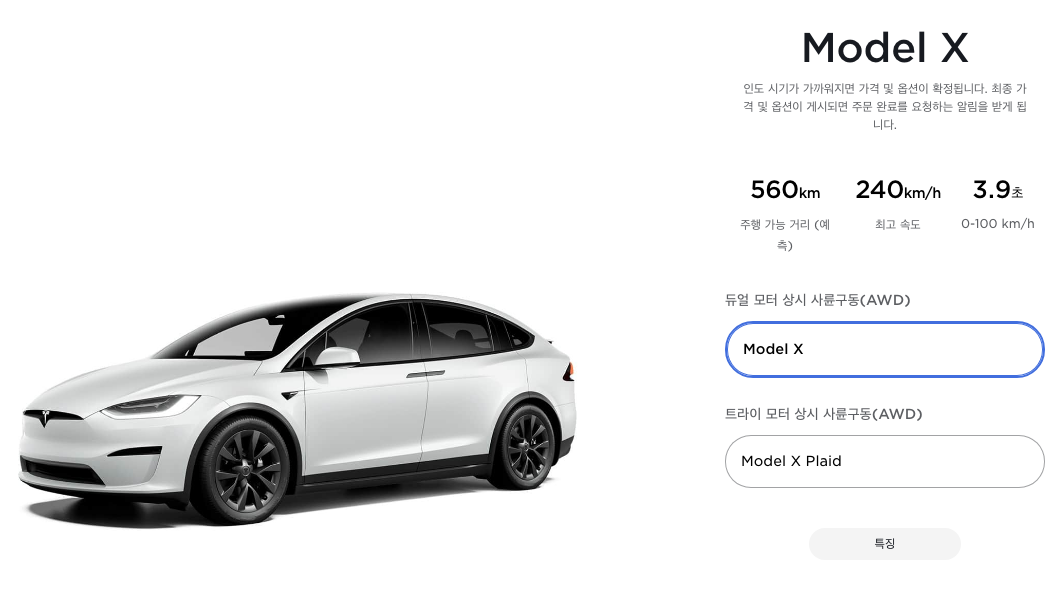The width and height of the screenshot is (1059, 591).
Task: Click the 3.9초 acceleration statistic
Action: click(x=998, y=190)
